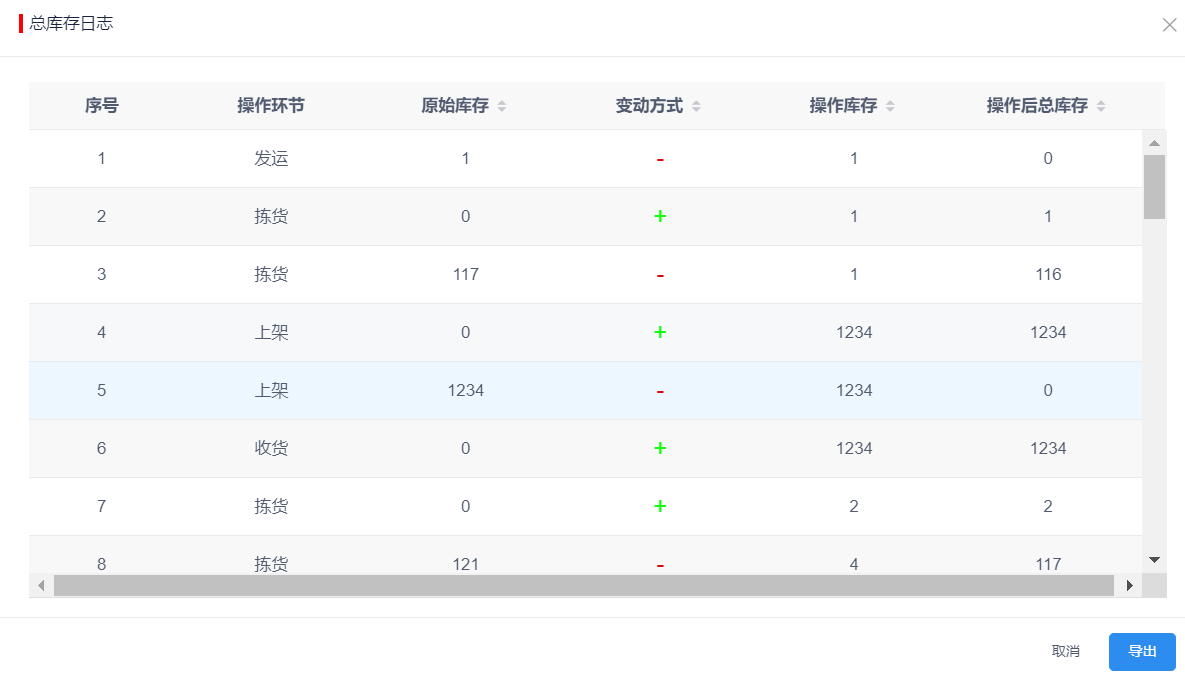Click original stock value 117
The image size is (1185, 678).
(466, 274)
